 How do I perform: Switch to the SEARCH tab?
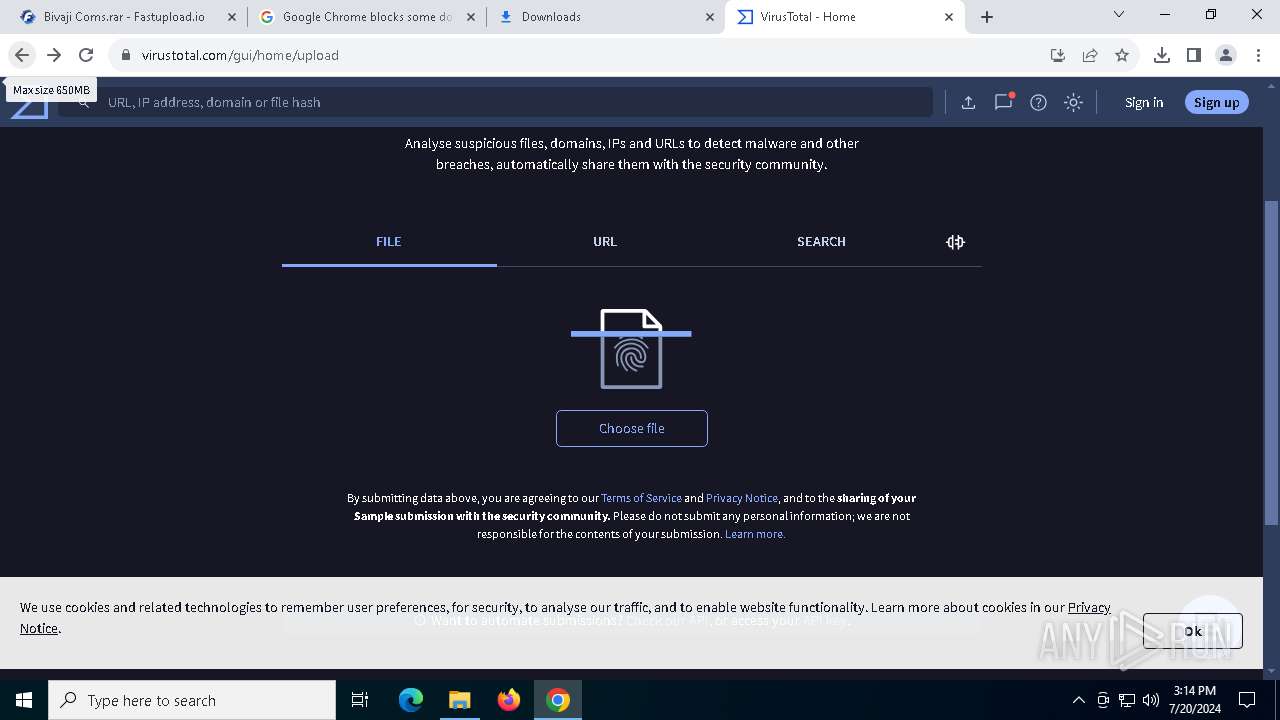(821, 242)
